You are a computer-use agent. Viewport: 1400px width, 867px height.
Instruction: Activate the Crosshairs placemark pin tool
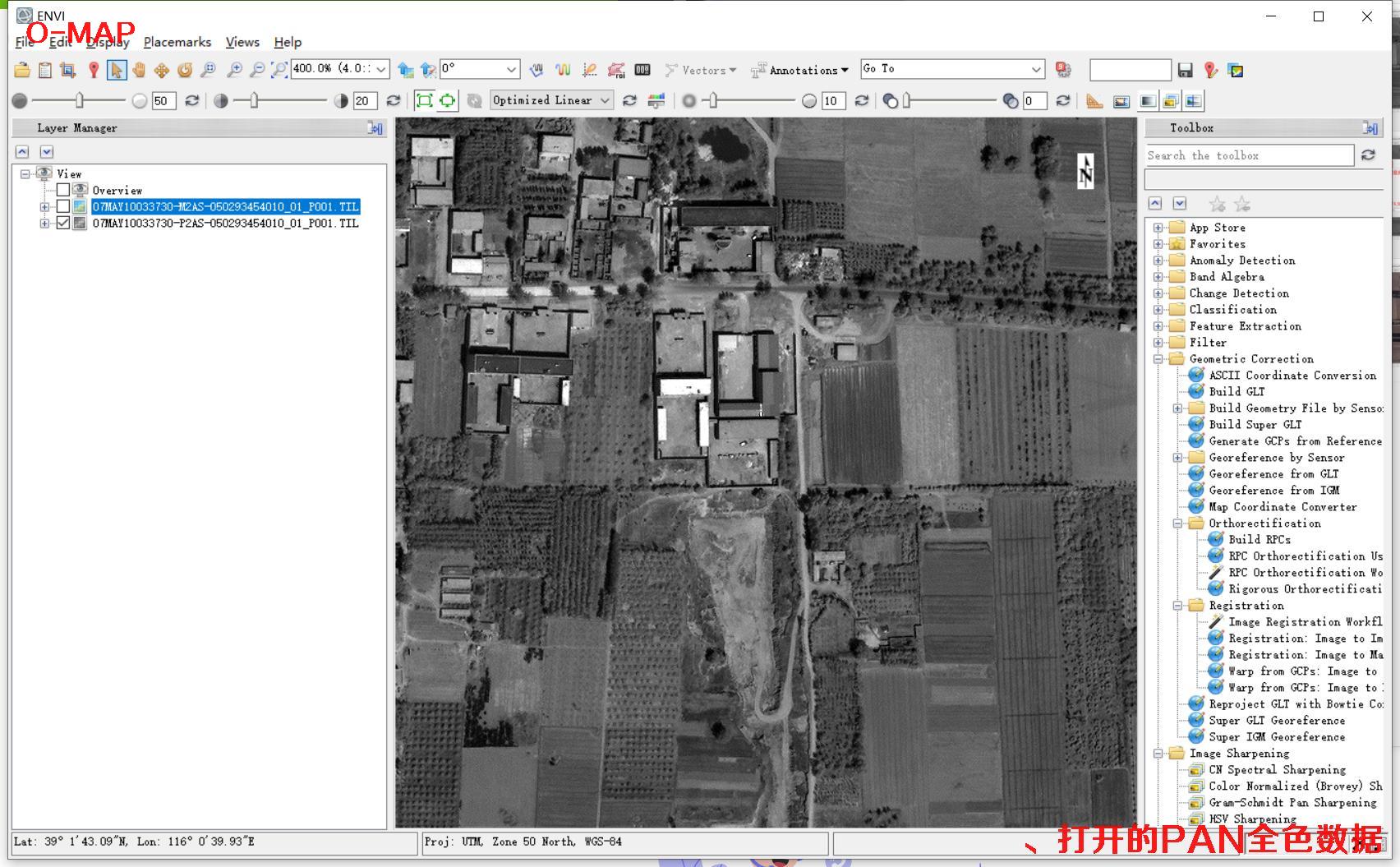tap(94, 71)
